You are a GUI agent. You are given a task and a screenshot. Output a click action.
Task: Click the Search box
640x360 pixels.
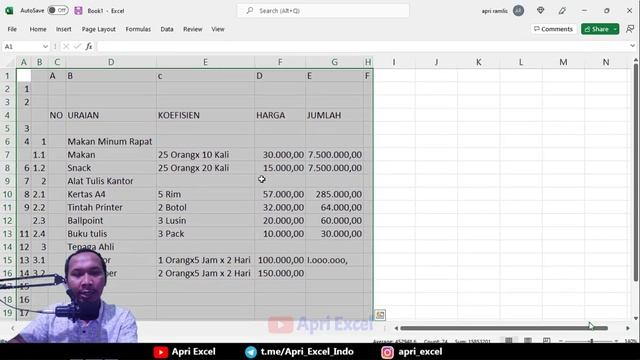[x=323, y=11]
